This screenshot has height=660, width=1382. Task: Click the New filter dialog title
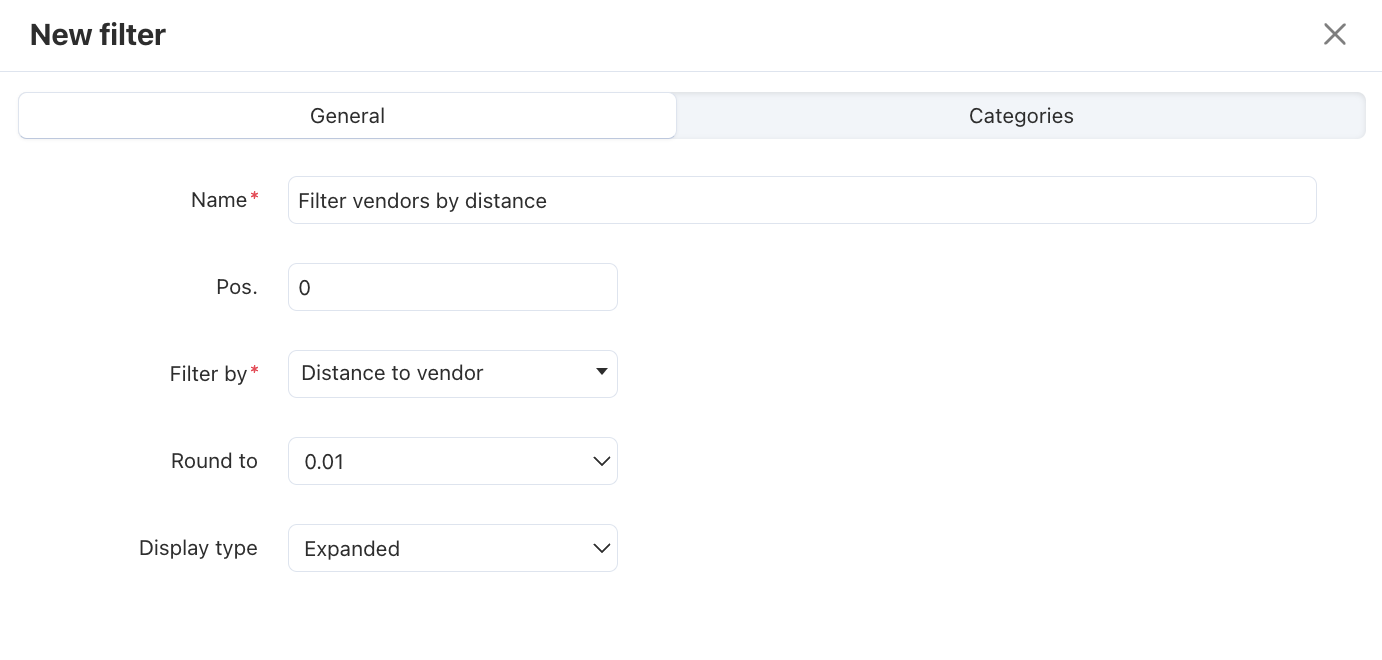pos(98,35)
